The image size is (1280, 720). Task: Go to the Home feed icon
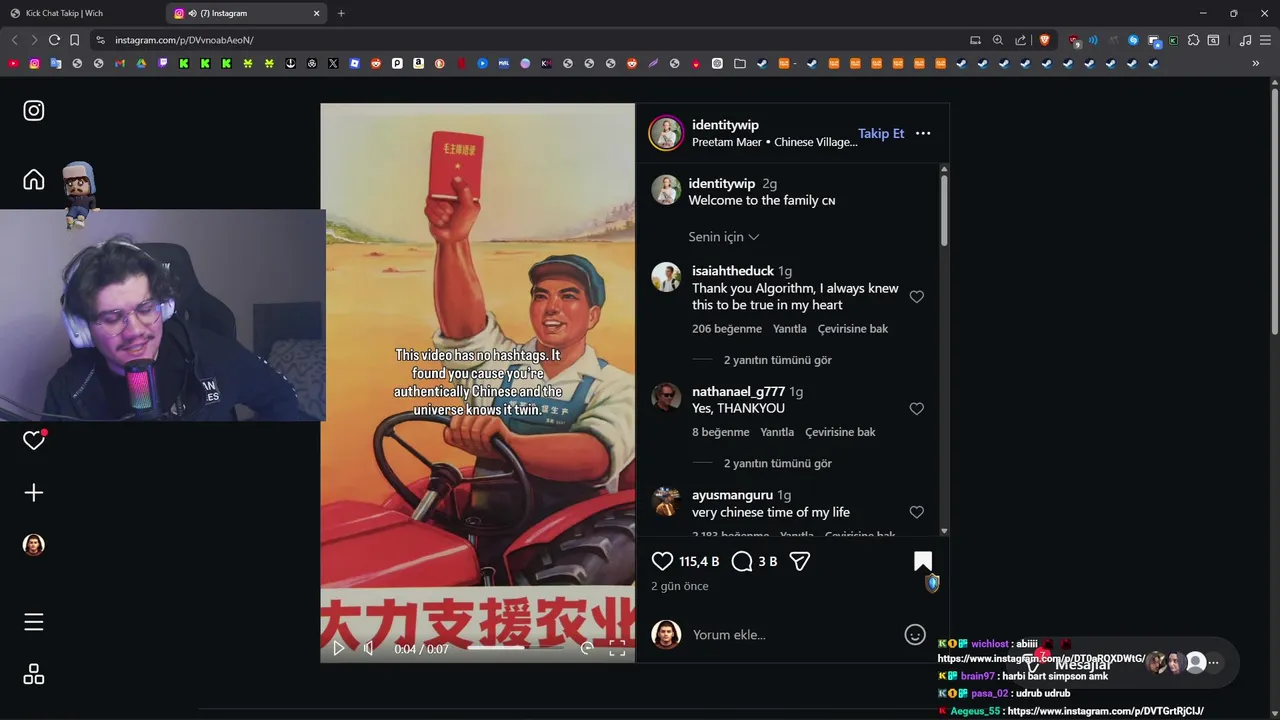34,179
